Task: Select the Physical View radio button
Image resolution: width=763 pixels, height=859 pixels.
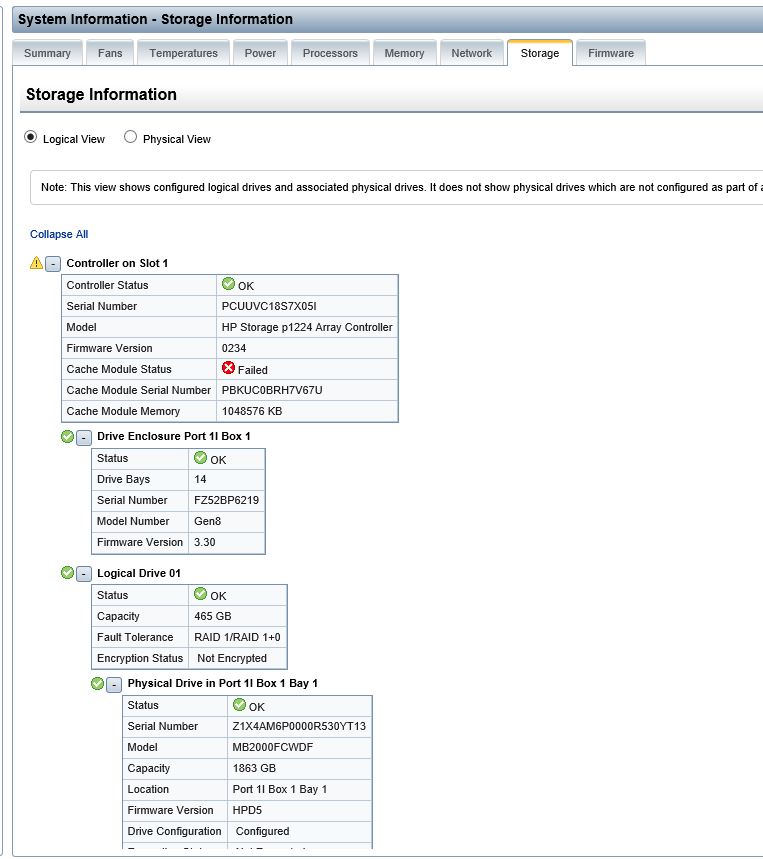Action: click(131, 138)
